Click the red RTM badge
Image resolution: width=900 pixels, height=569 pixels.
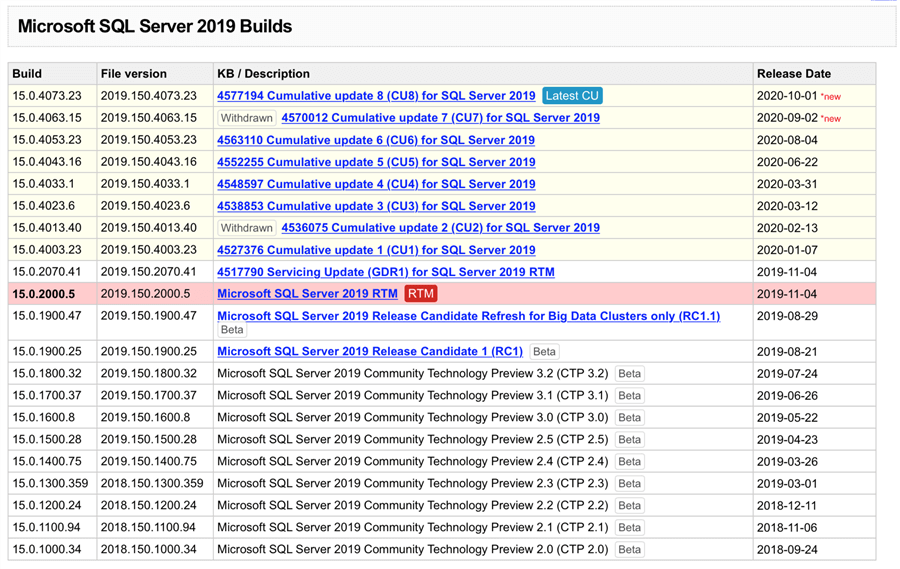click(421, 294)
